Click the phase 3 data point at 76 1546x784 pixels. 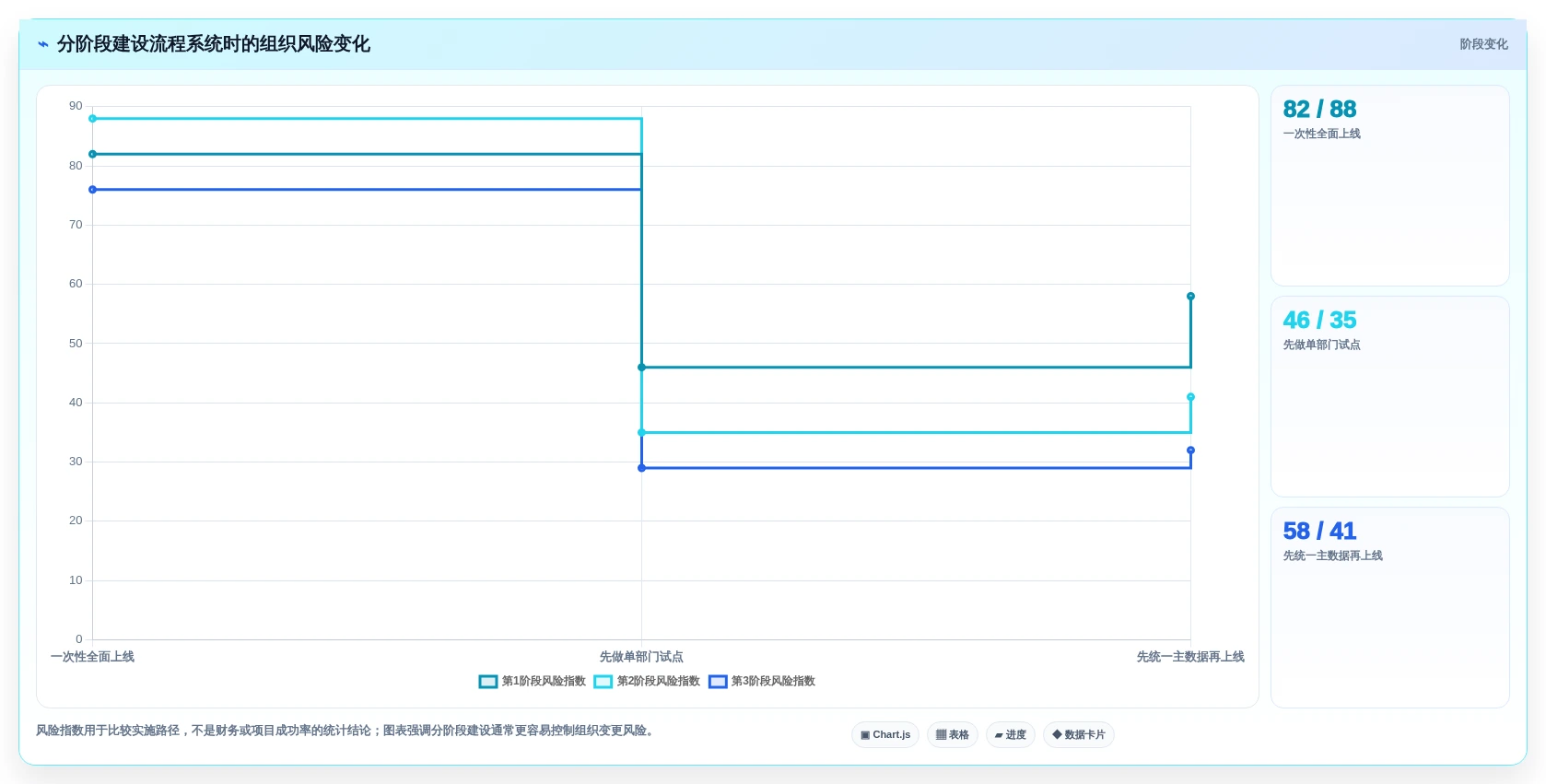click(92, 190)
